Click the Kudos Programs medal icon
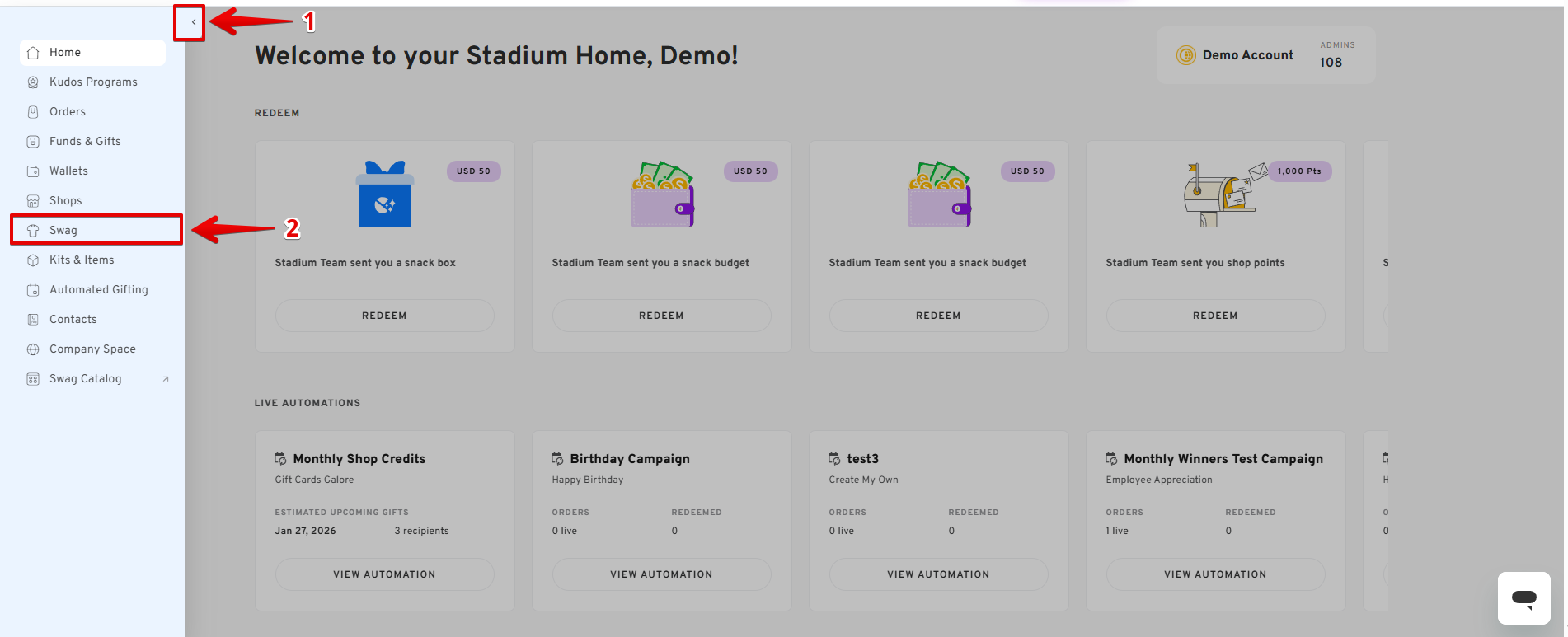 (33, 82)
